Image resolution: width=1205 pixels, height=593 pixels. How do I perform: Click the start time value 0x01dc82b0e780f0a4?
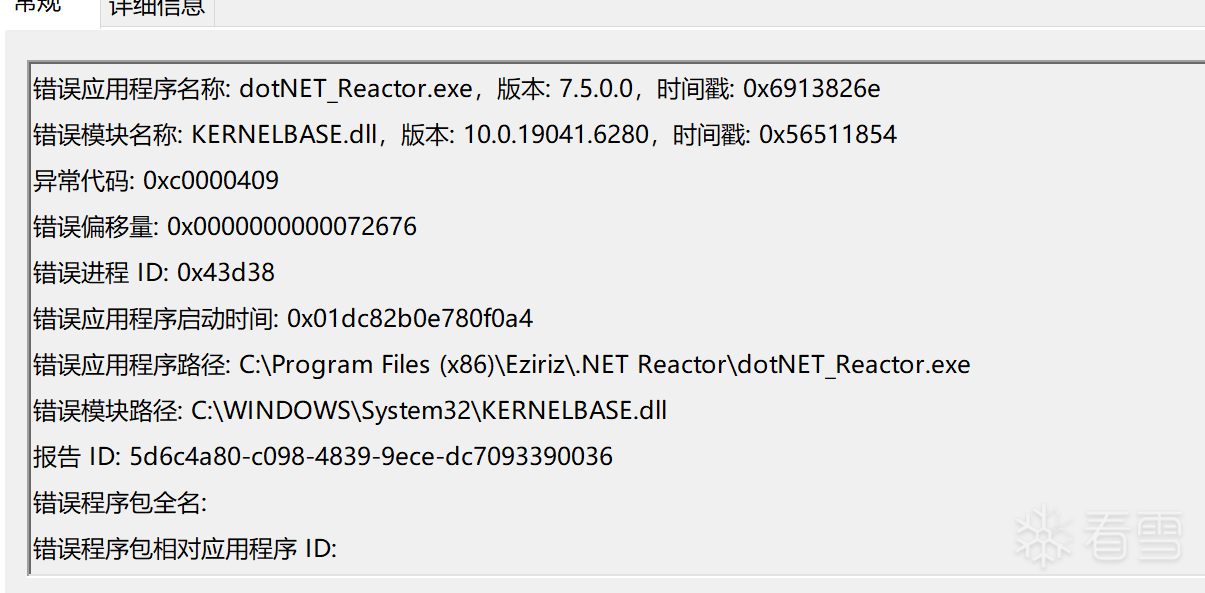coord(410,319)
